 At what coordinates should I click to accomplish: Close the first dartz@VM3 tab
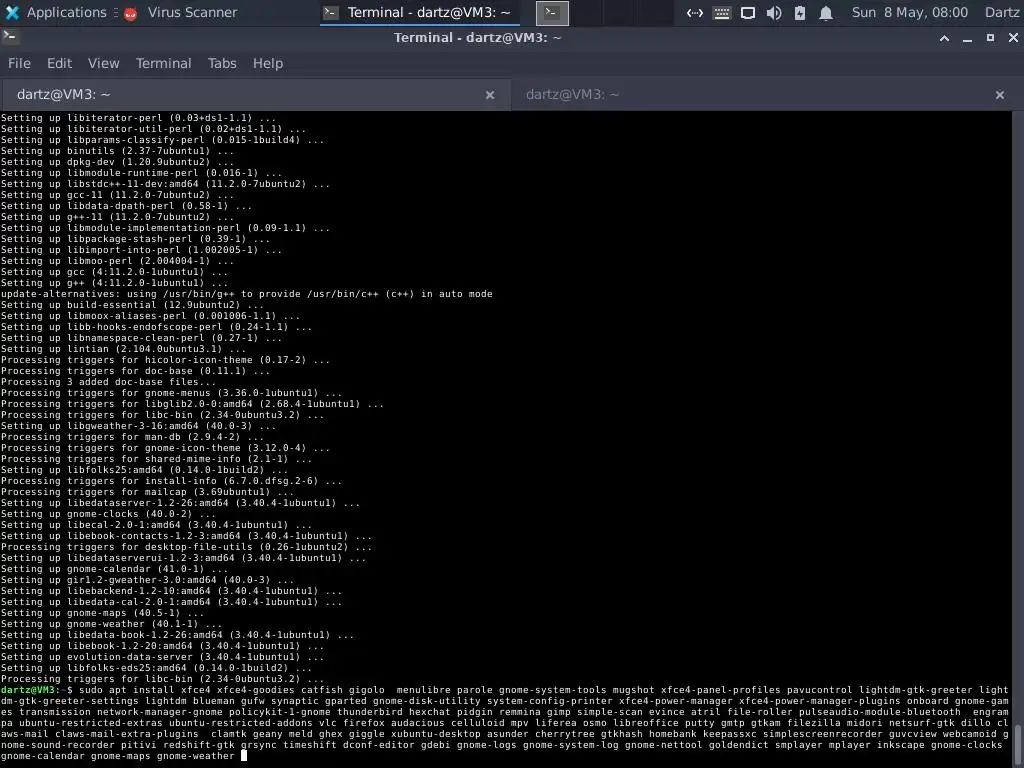tap(490, 95)
